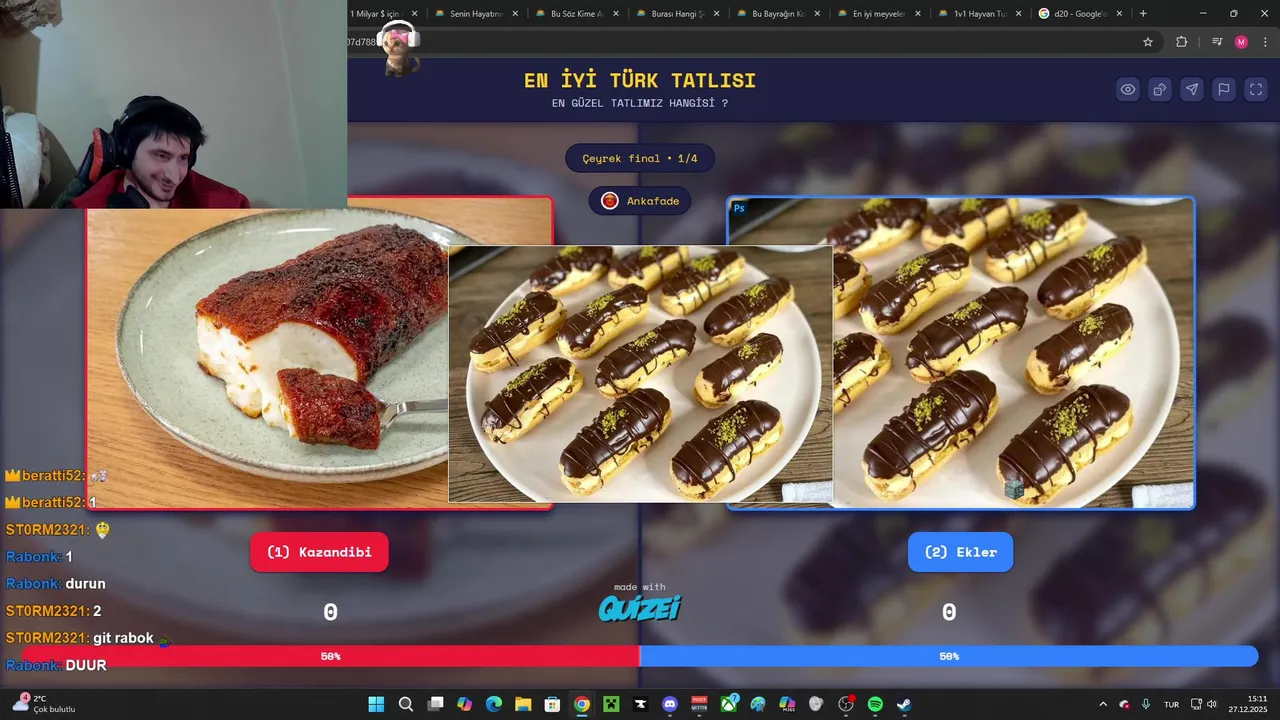Open volume control in system tray
The height and width of the screenshot is (720, 1280).
pyautogui.click(x=1212, y=704)
